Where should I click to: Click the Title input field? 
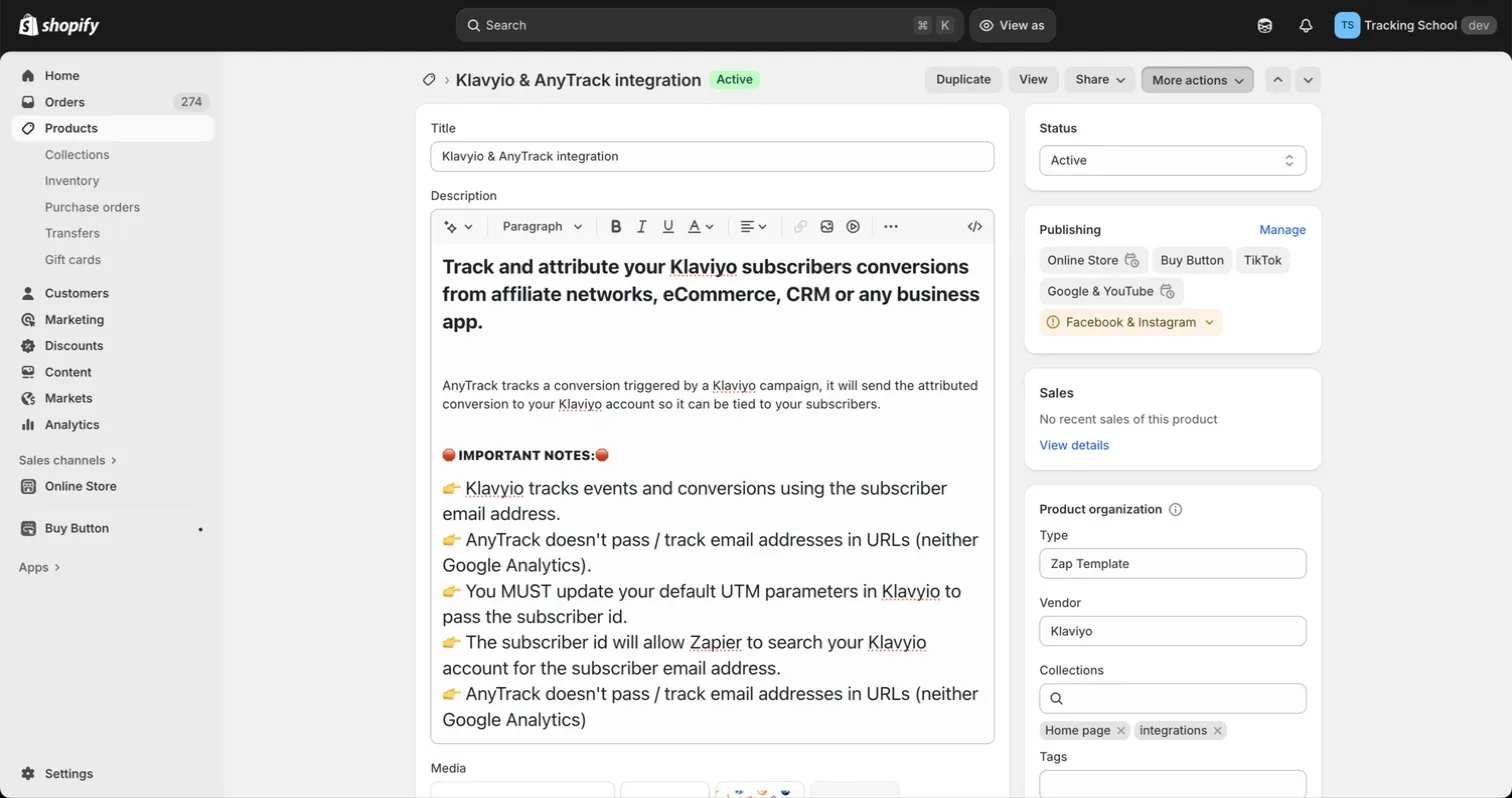coord(712,156)
